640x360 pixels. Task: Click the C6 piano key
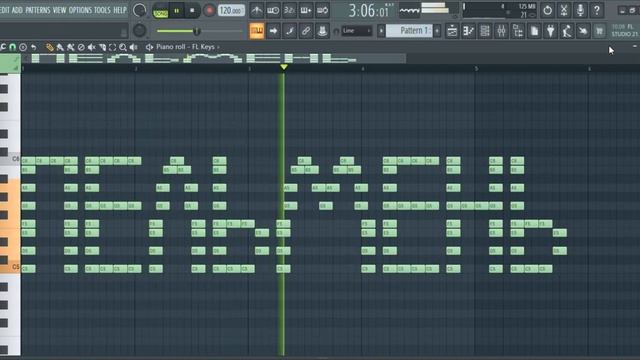click(10, 159)
